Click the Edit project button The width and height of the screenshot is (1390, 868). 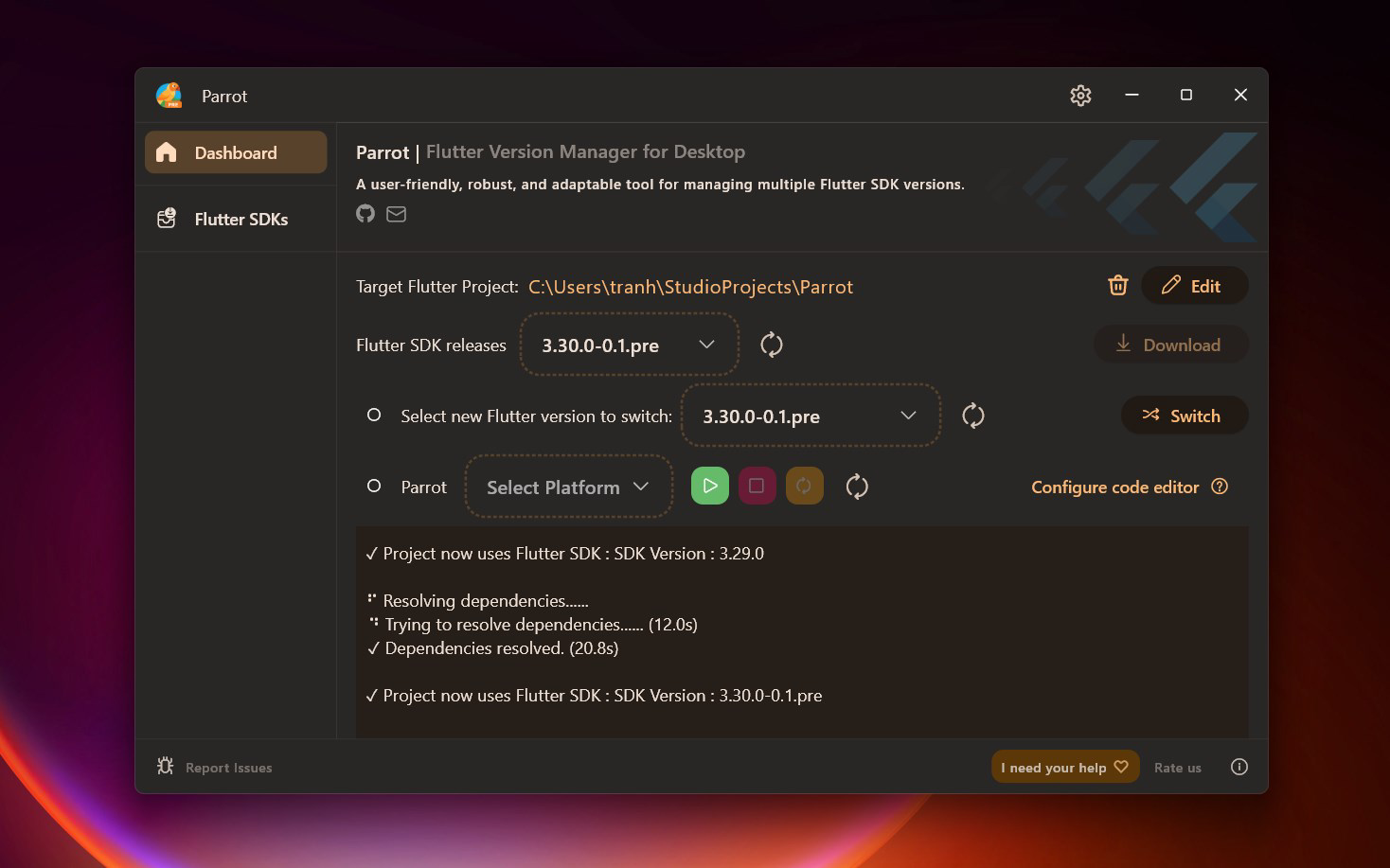(1195, 286)
